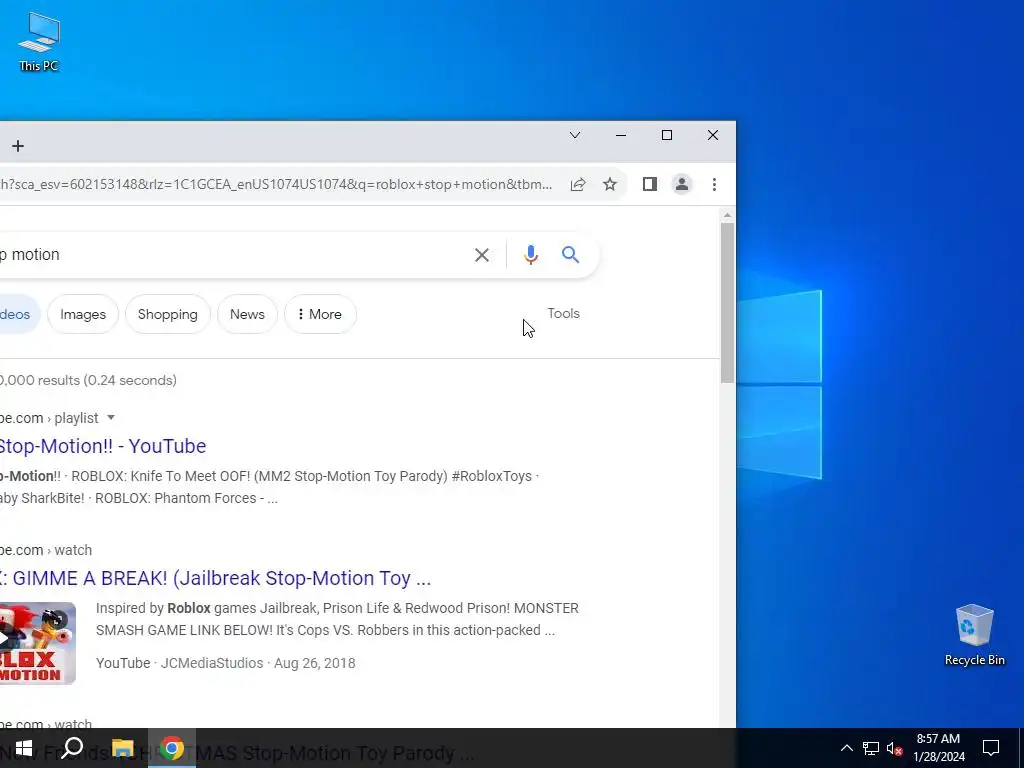Screen dimensions: 1024x768
Task: Open the Tools search options
Action: (x=564, y=313)
